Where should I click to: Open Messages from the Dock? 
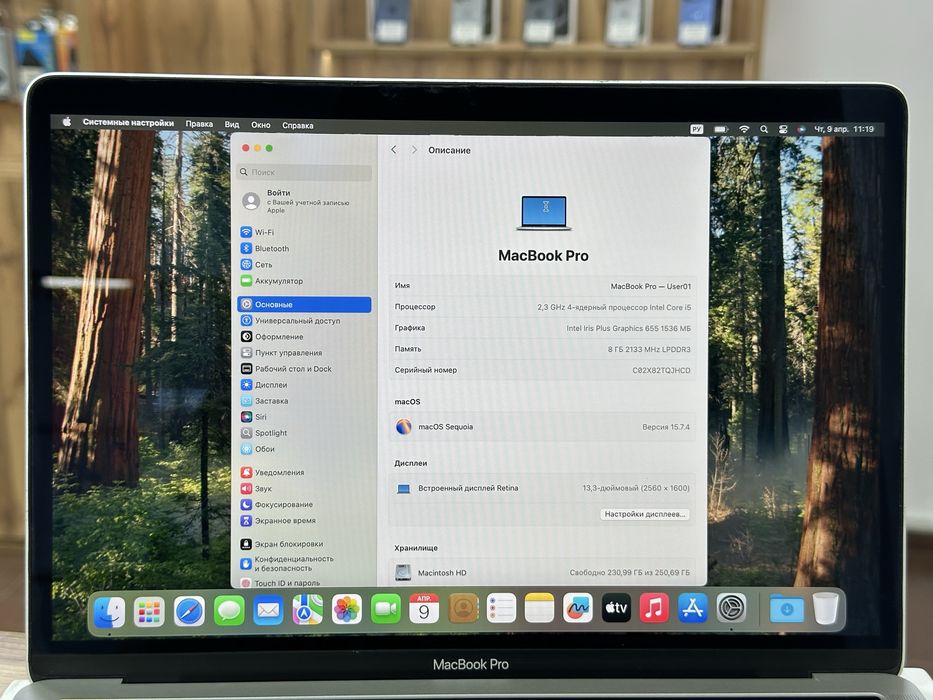[x=228, y=611]
